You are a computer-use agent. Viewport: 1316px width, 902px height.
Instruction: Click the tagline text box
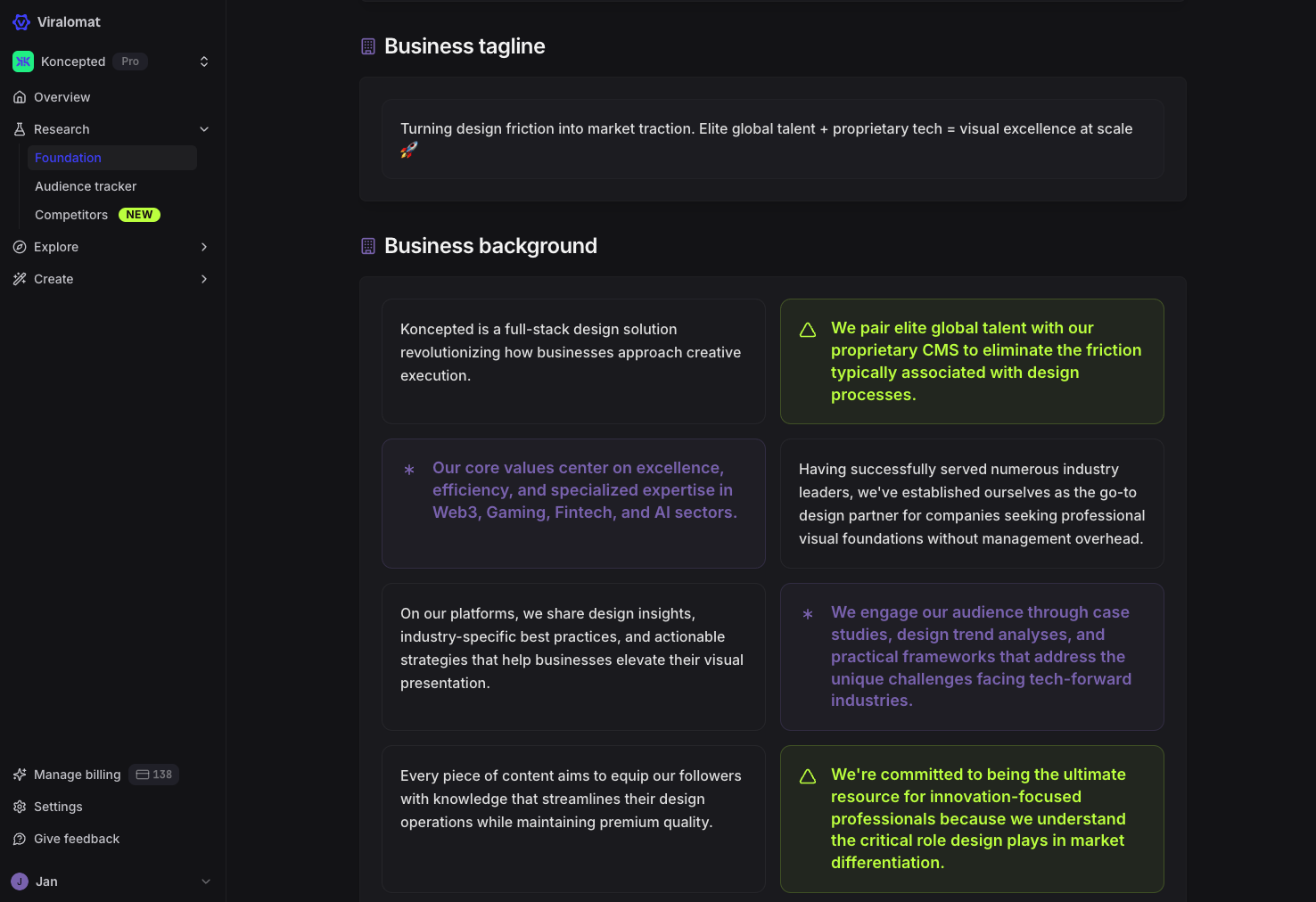(x=773, y=139)
